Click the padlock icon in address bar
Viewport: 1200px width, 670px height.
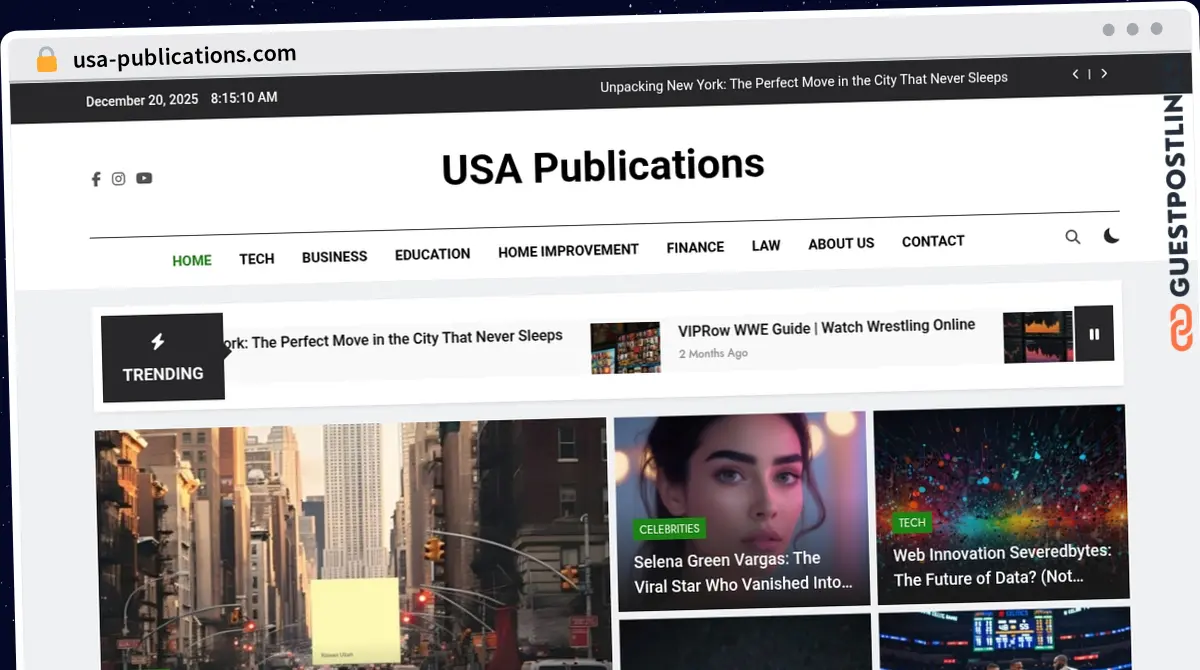(47, 60)
